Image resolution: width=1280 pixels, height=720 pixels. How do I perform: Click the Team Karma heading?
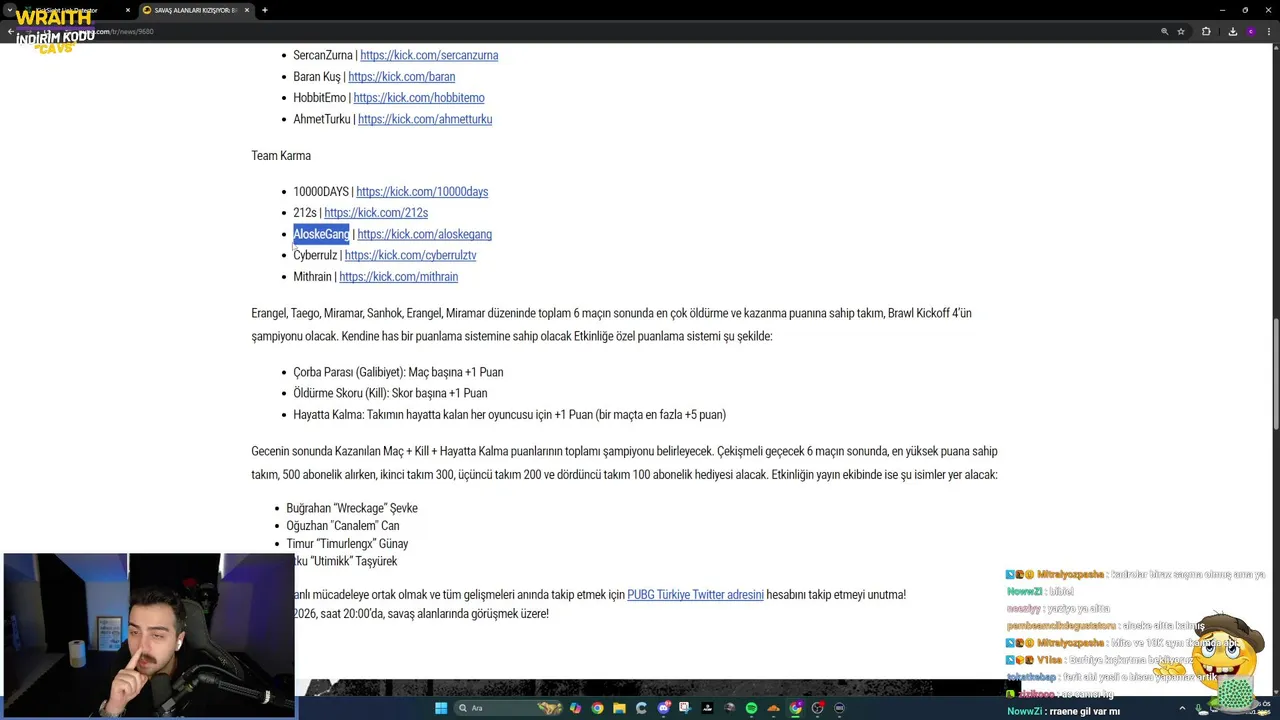(x=281, y=155)
